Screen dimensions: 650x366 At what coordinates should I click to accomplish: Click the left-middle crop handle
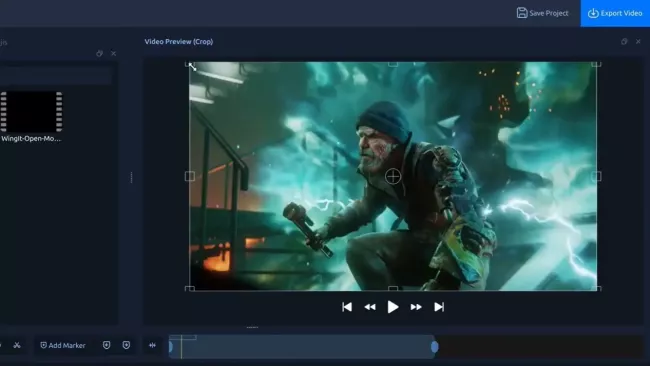coord(190,176)
